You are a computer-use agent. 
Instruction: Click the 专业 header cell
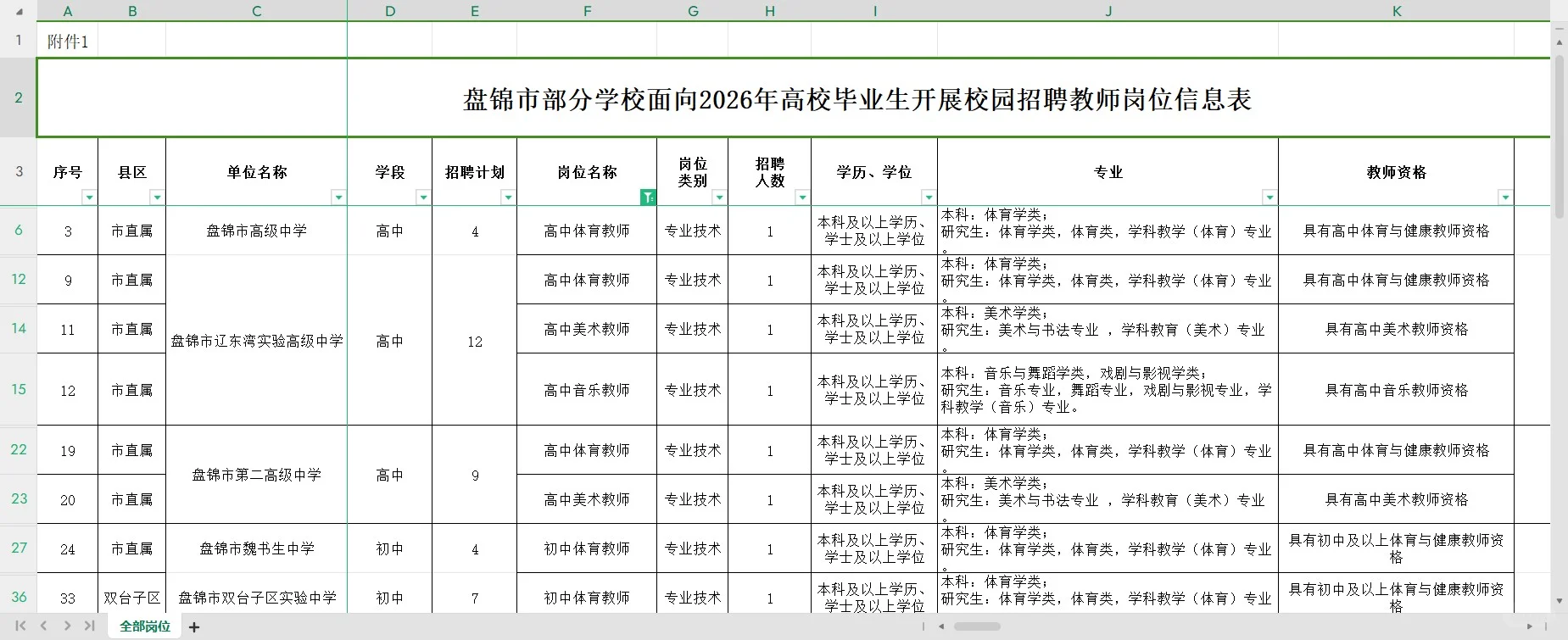[1108, 172]
